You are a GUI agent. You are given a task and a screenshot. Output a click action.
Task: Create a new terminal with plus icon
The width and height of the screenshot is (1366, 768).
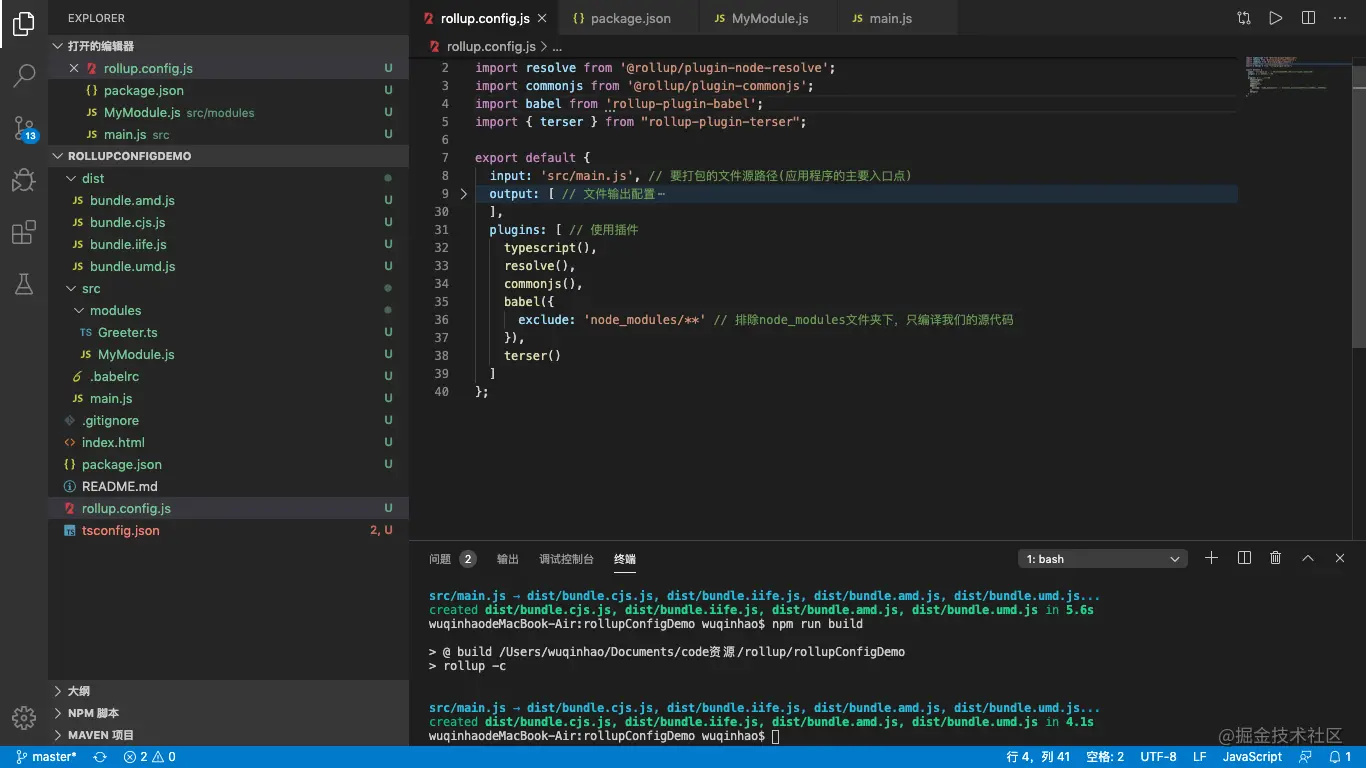point(1211,558)
